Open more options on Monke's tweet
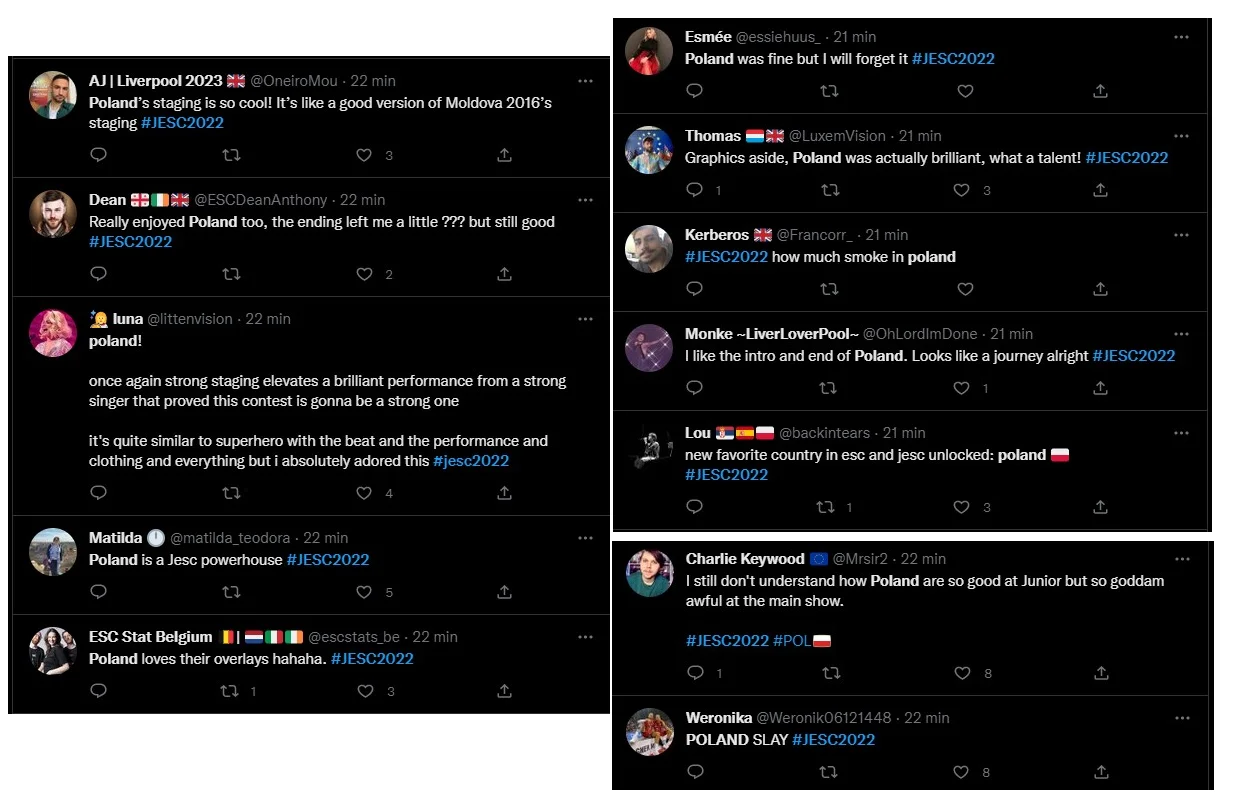This screenshot has height=804, width=1233. click(x=1182, y=333)
